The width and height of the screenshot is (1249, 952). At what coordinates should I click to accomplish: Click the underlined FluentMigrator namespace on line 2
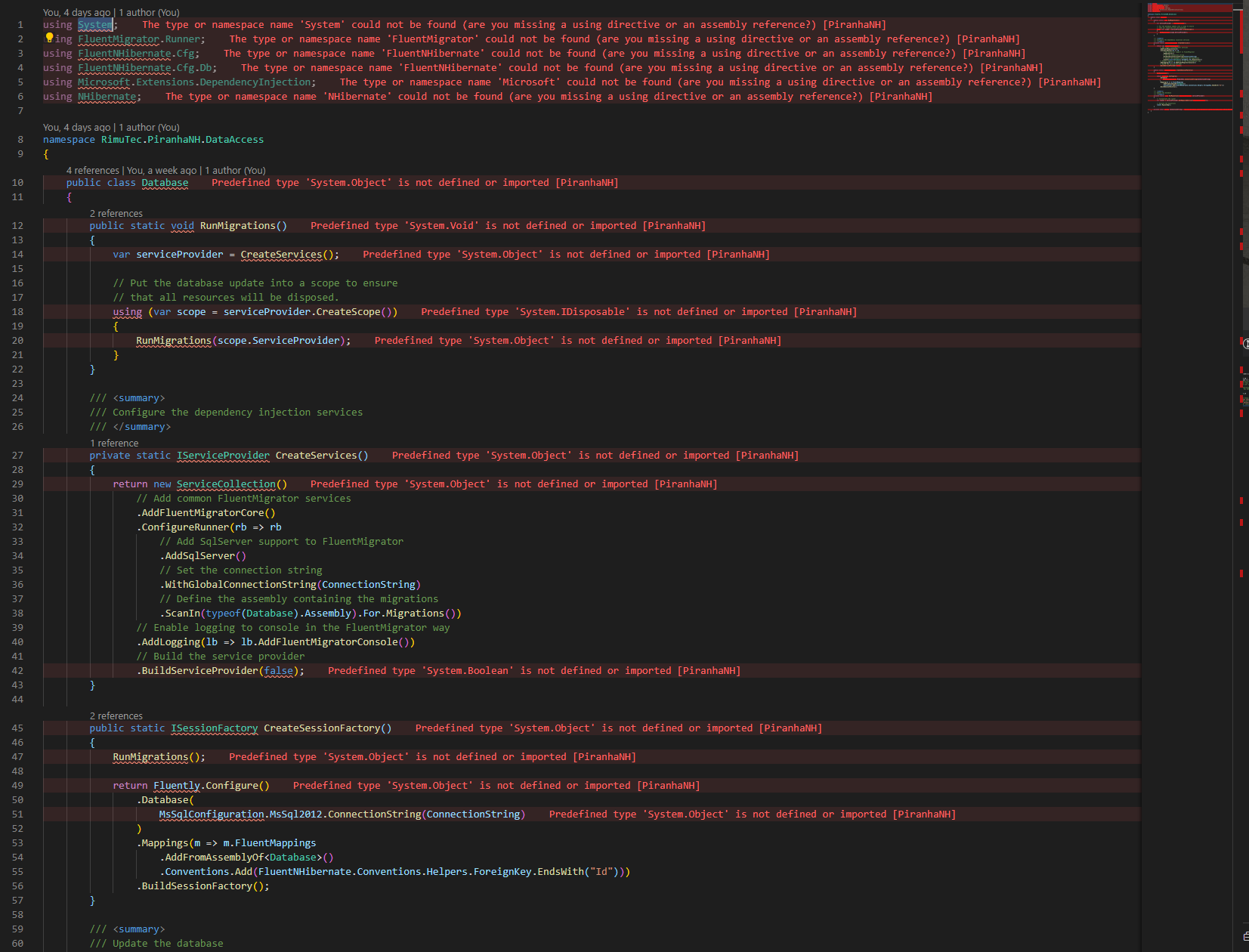118,39
